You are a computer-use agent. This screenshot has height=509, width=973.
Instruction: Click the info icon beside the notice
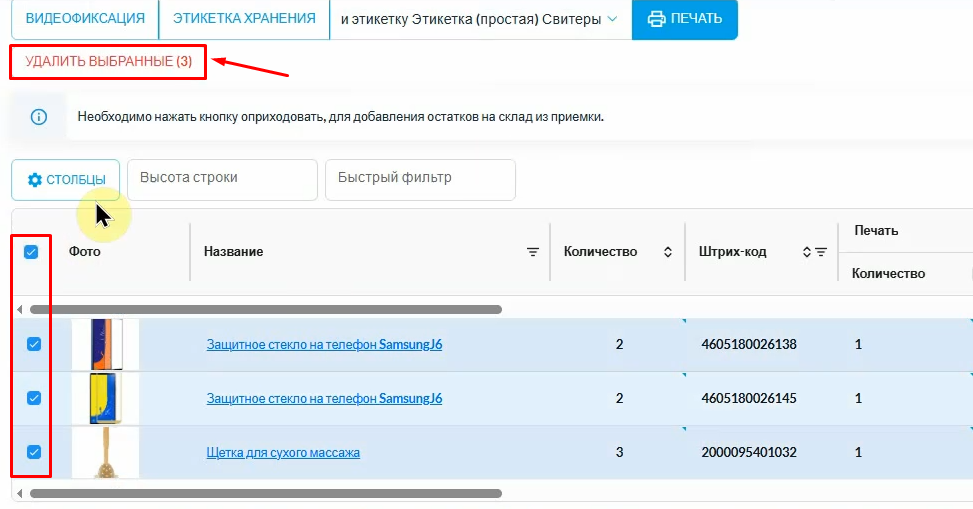tap(39, 117)
